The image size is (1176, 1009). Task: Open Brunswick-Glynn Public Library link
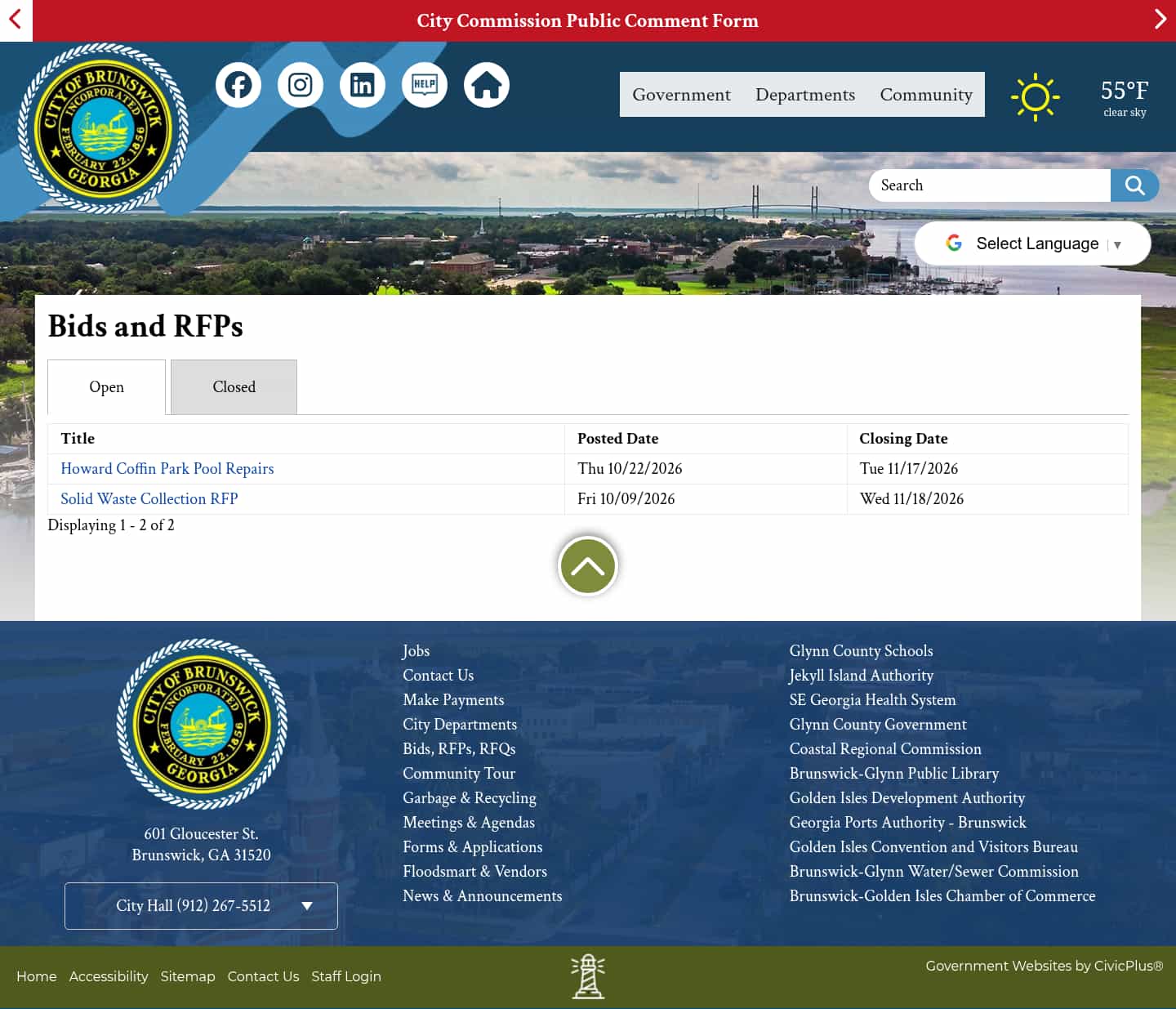point(894,774)
